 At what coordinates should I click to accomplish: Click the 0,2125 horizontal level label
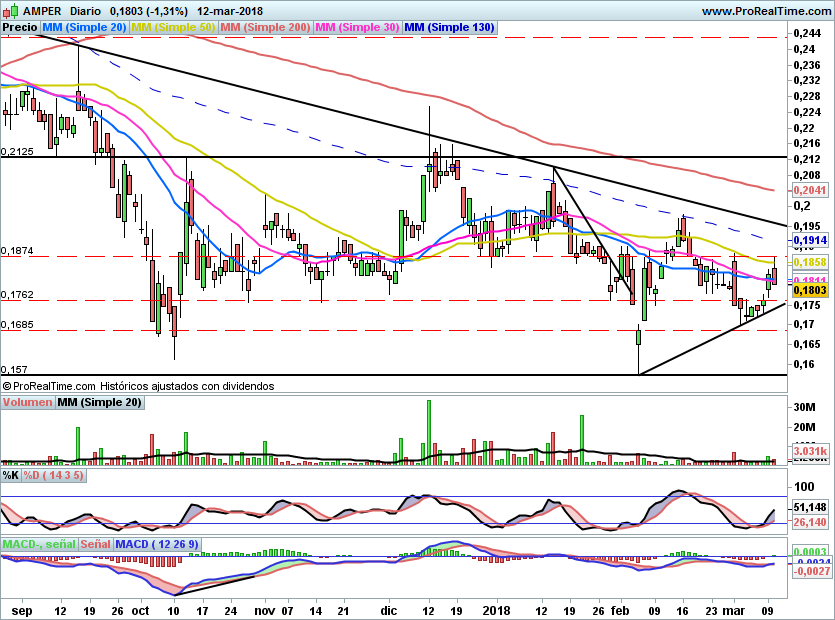[x=17, y=151]
